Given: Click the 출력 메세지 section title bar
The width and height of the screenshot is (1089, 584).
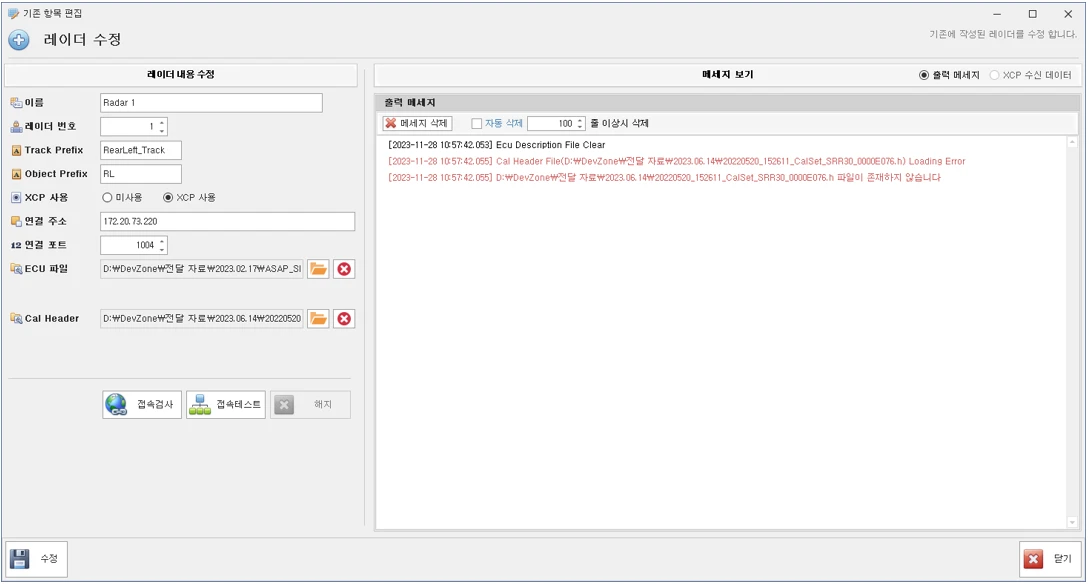Looking at the screenshot, I should pyautogui.click(x=727, y=103).
